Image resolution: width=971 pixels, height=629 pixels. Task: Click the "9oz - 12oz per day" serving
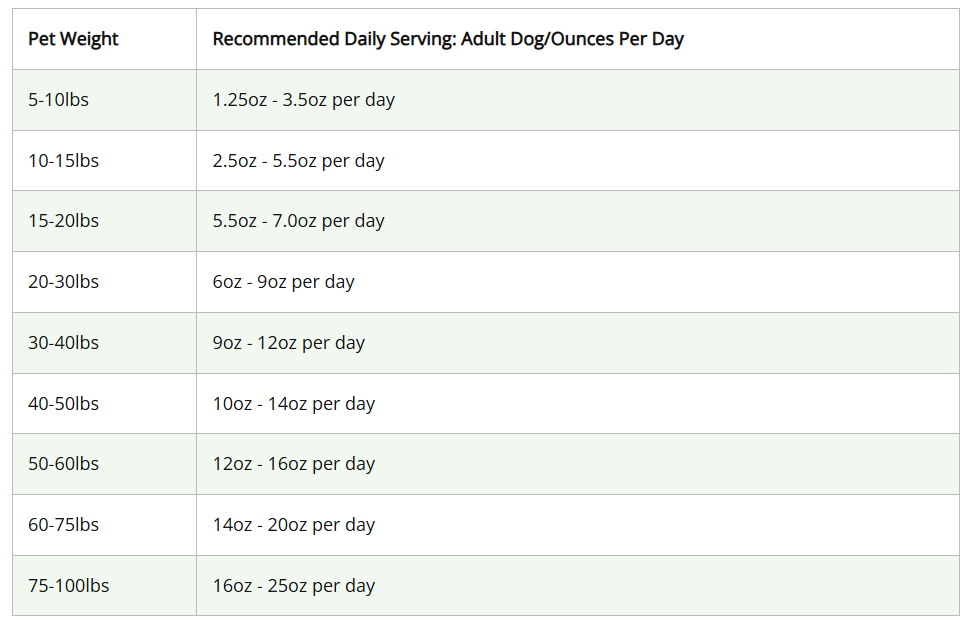(288, 343)
